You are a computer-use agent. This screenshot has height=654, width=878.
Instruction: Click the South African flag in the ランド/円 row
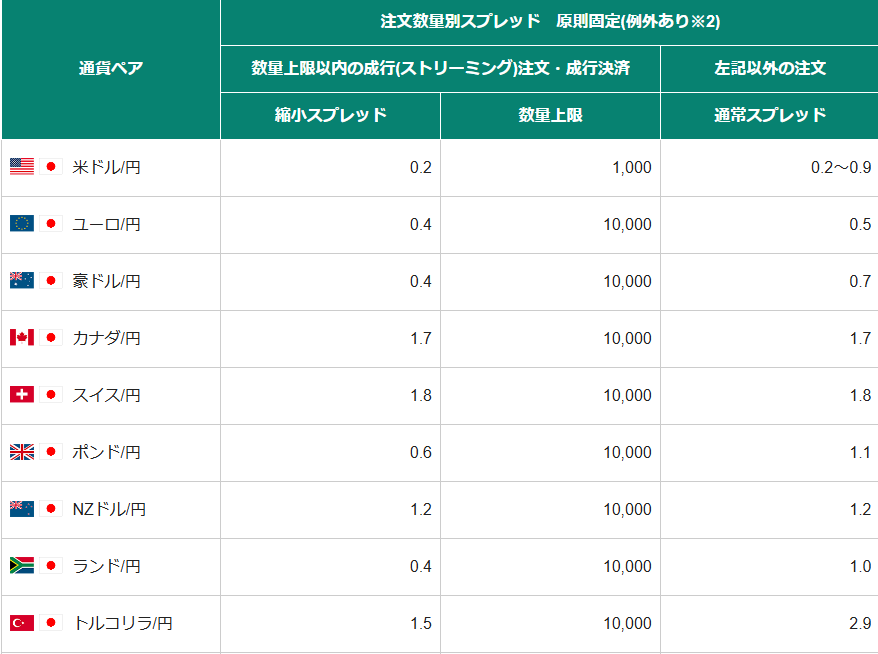click(22, 566)
